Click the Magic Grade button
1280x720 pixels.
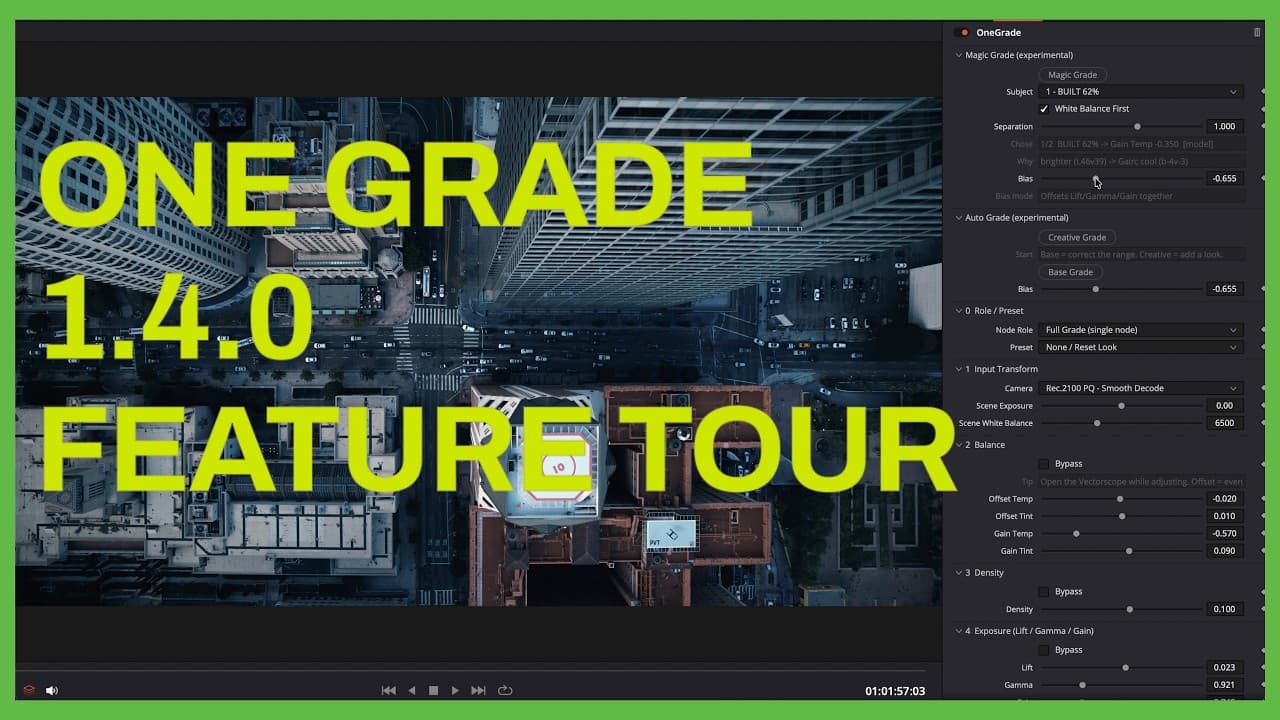coord(1072,75)
